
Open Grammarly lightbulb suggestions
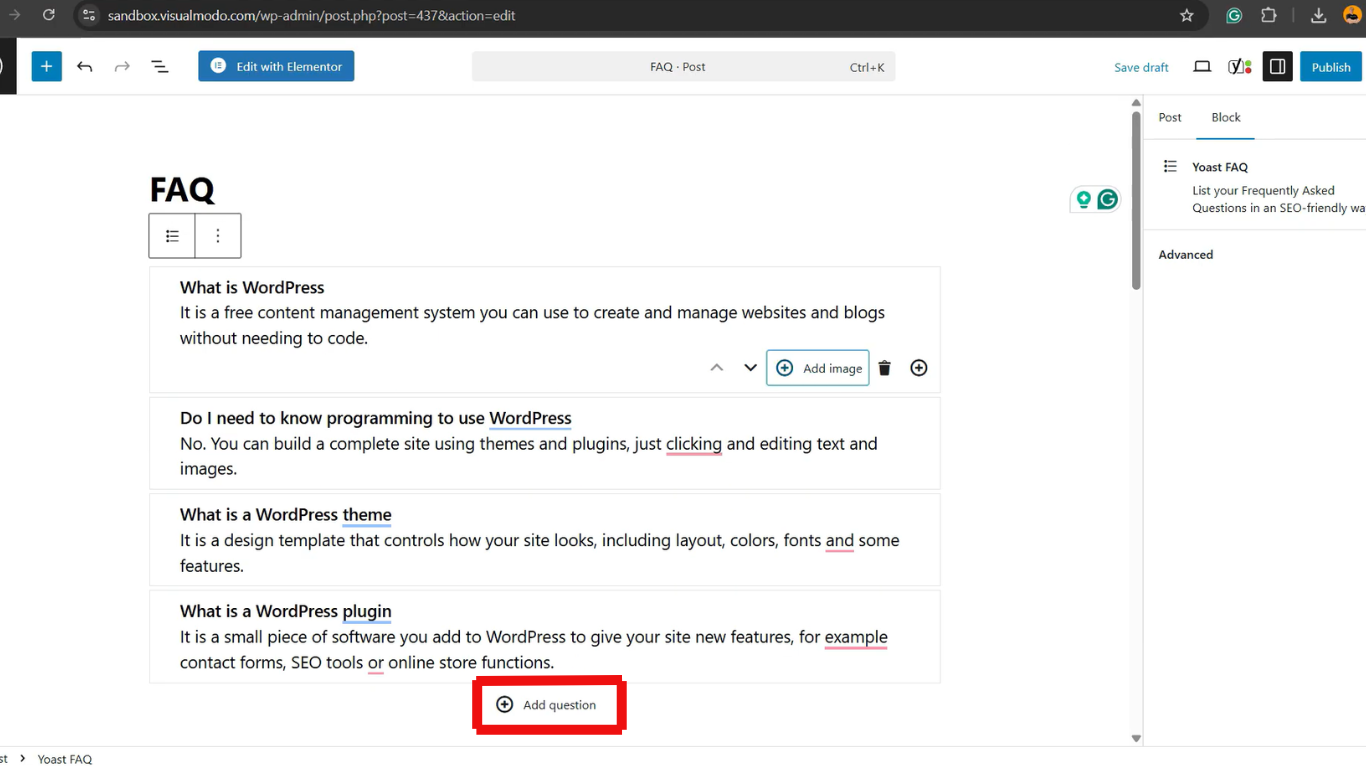(x=1083, y=200)
